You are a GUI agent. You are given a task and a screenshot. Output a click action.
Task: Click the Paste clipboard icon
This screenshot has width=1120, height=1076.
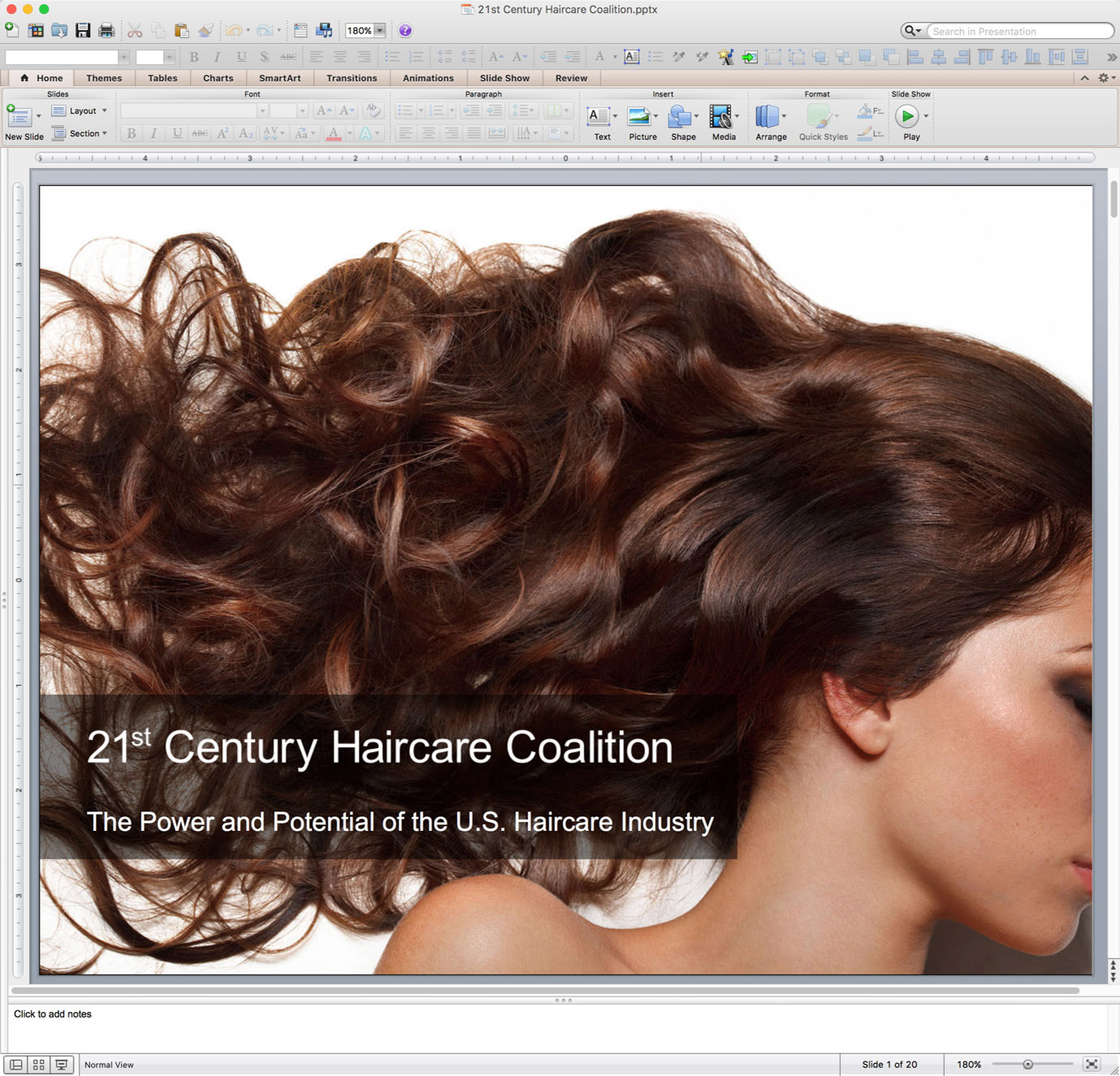pos(182,31)
